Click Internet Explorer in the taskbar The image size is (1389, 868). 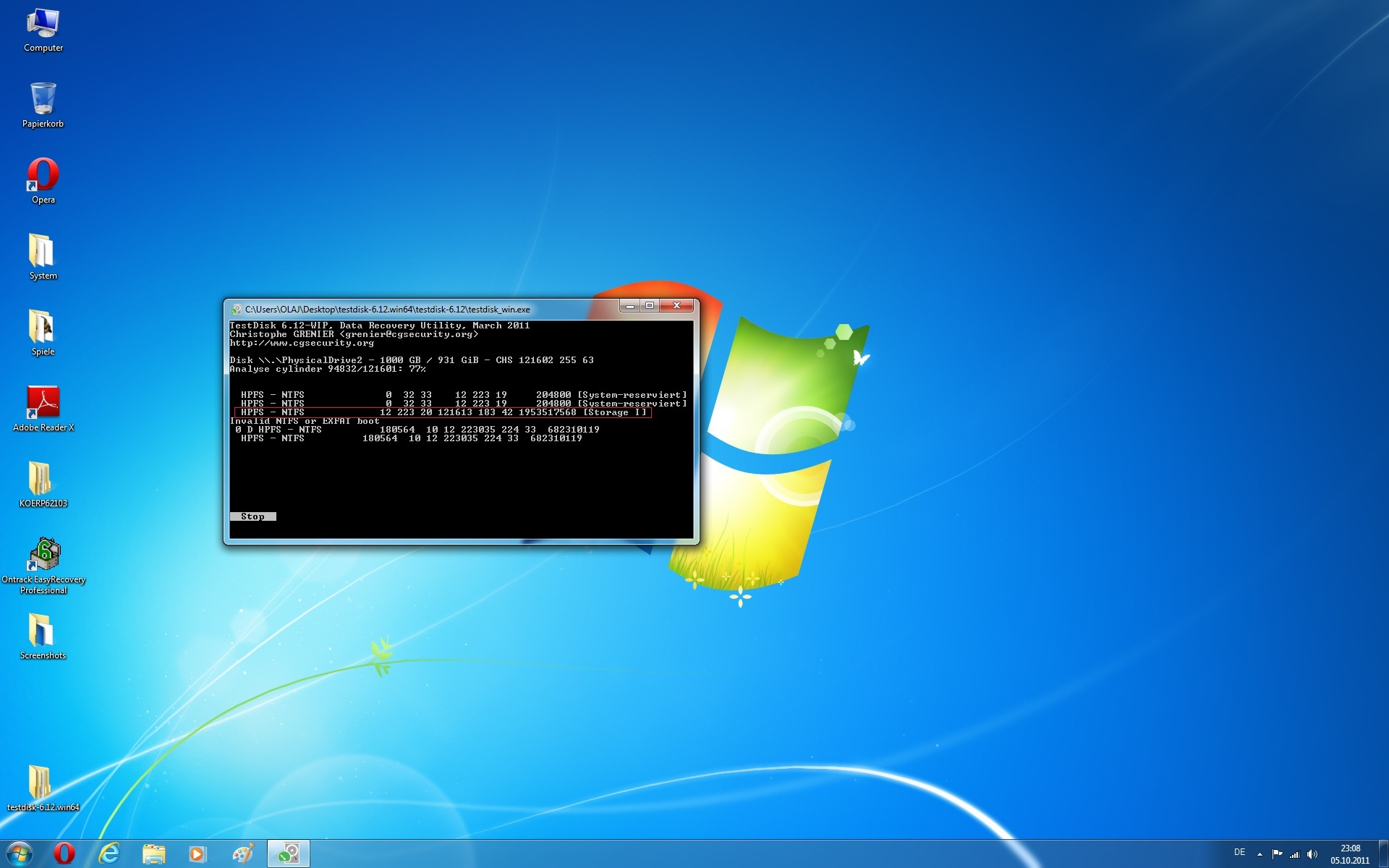(109, 854)
